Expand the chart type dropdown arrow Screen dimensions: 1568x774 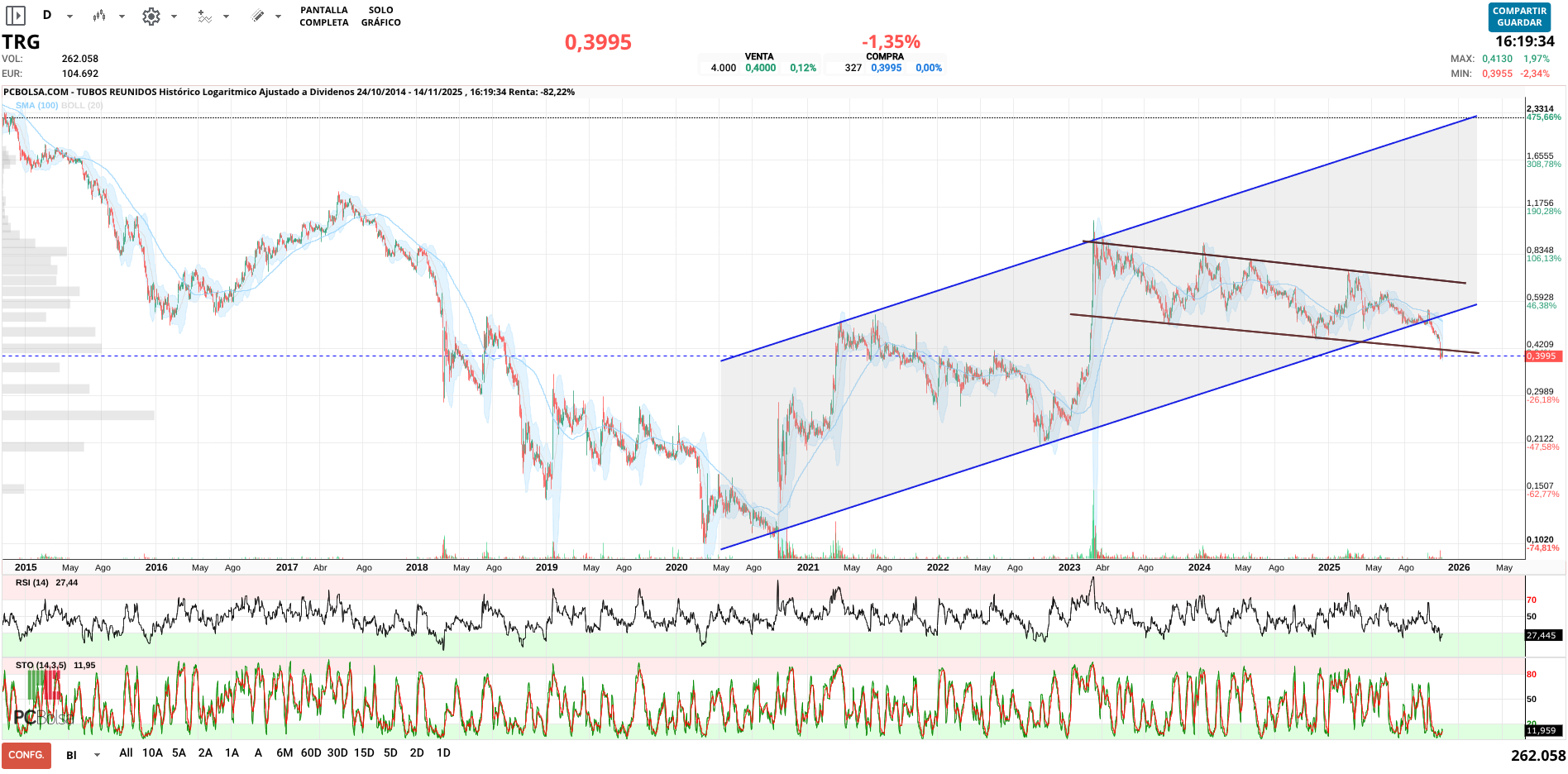coord(122,17)
